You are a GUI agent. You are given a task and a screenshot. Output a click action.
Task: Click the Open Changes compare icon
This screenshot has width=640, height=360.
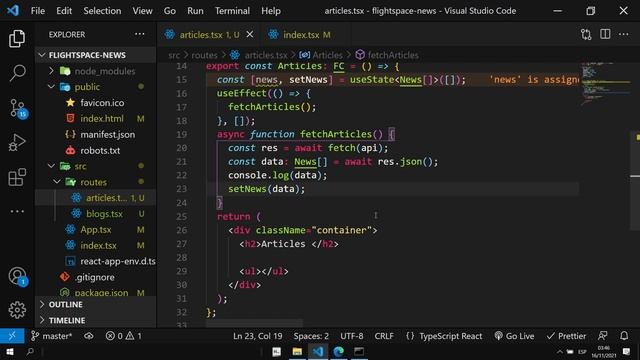586,35
